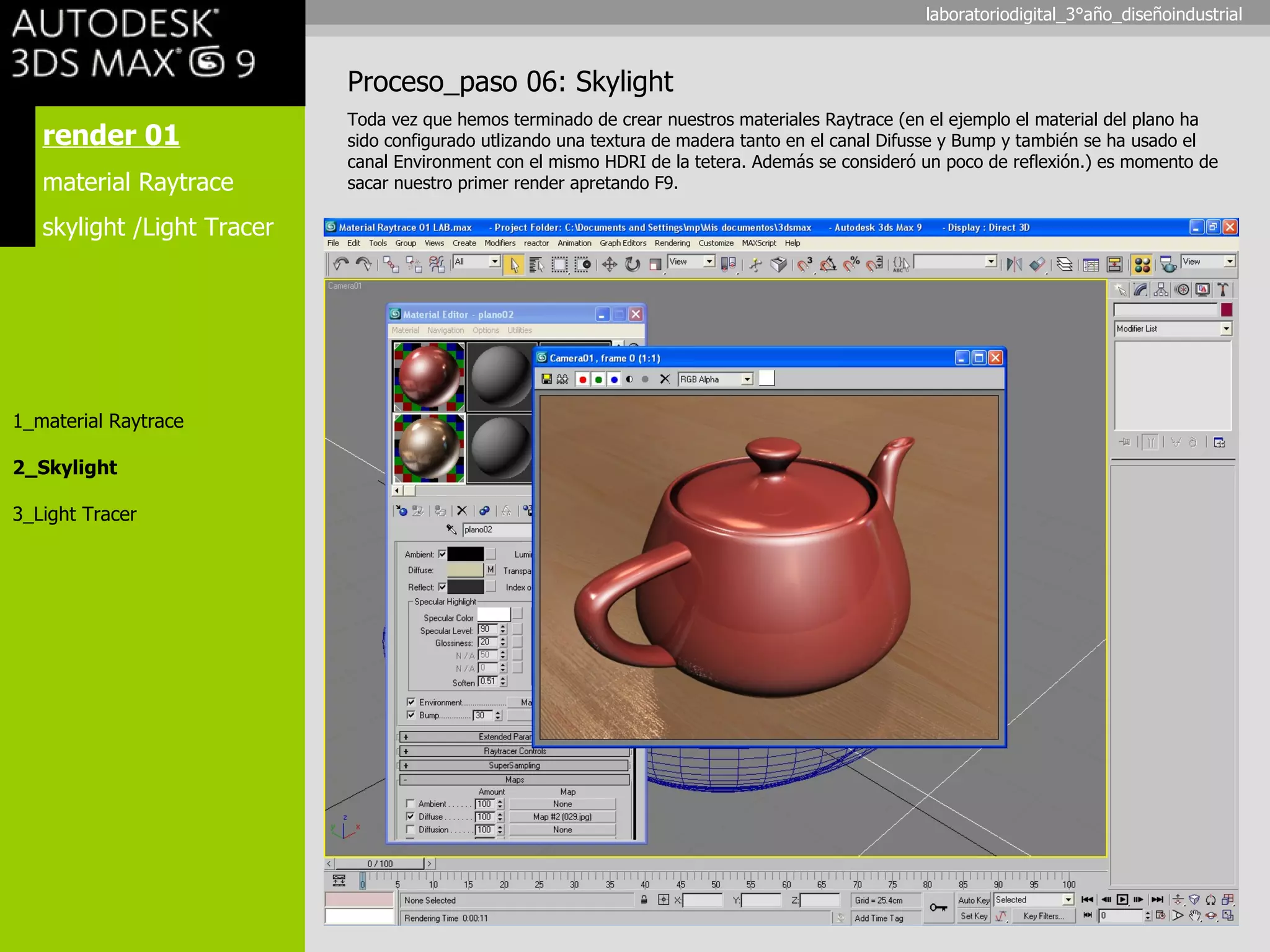The width and height of the screenshot is (1270, 952).
Task: Toggle the Percent Snap icon
Action: pyautogui.click(x=851, y=265)
